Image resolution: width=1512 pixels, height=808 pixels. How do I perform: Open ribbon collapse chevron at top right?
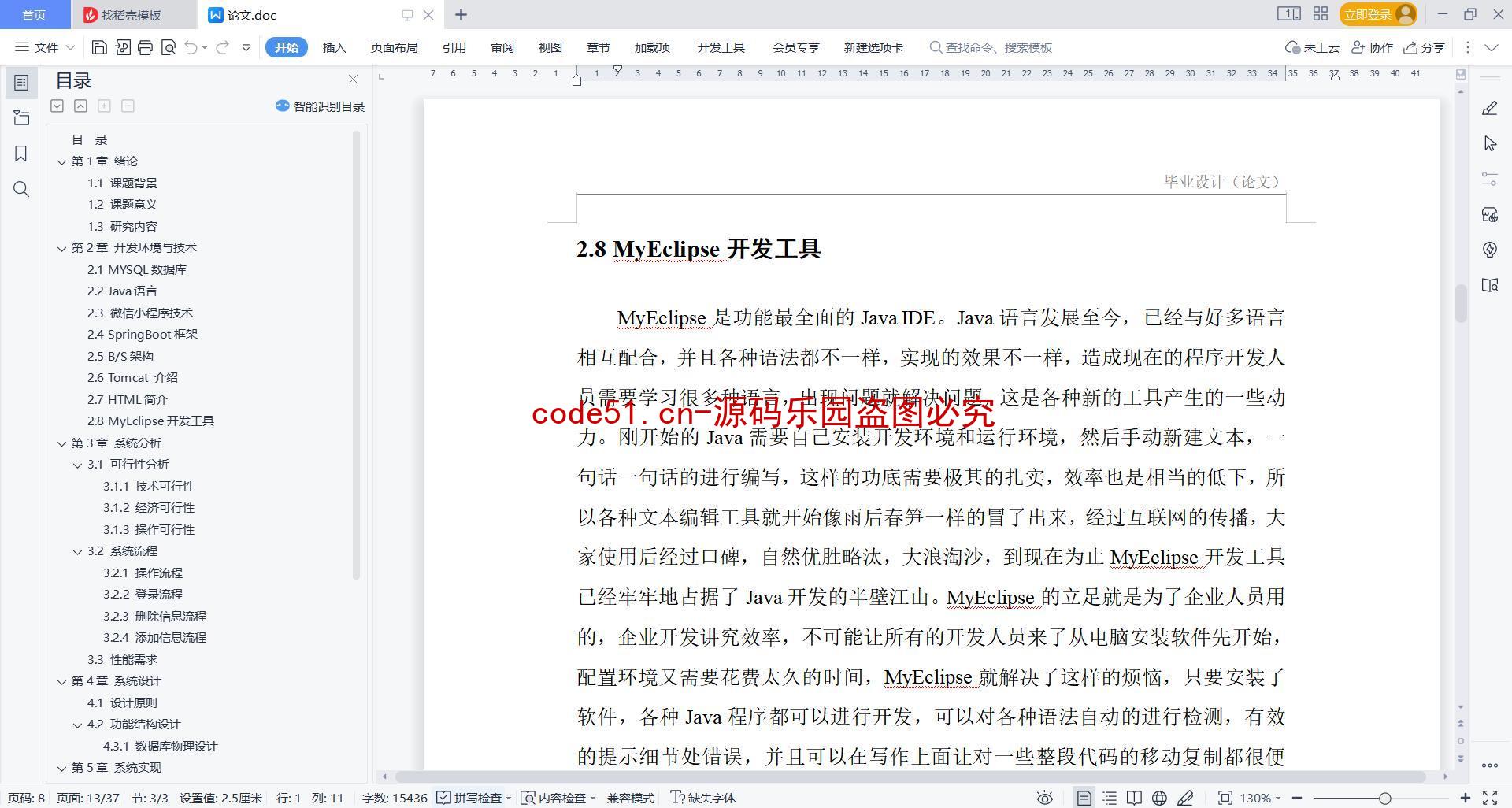click(1491, 47)
